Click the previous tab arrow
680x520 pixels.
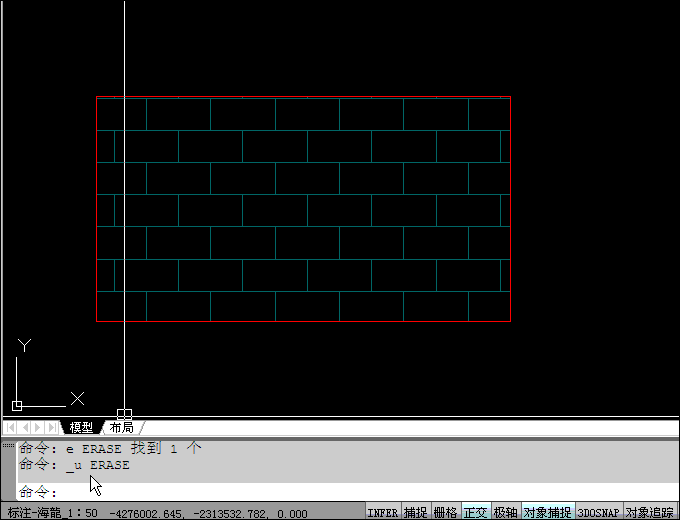pyautogui.click(x=25, y=428)
